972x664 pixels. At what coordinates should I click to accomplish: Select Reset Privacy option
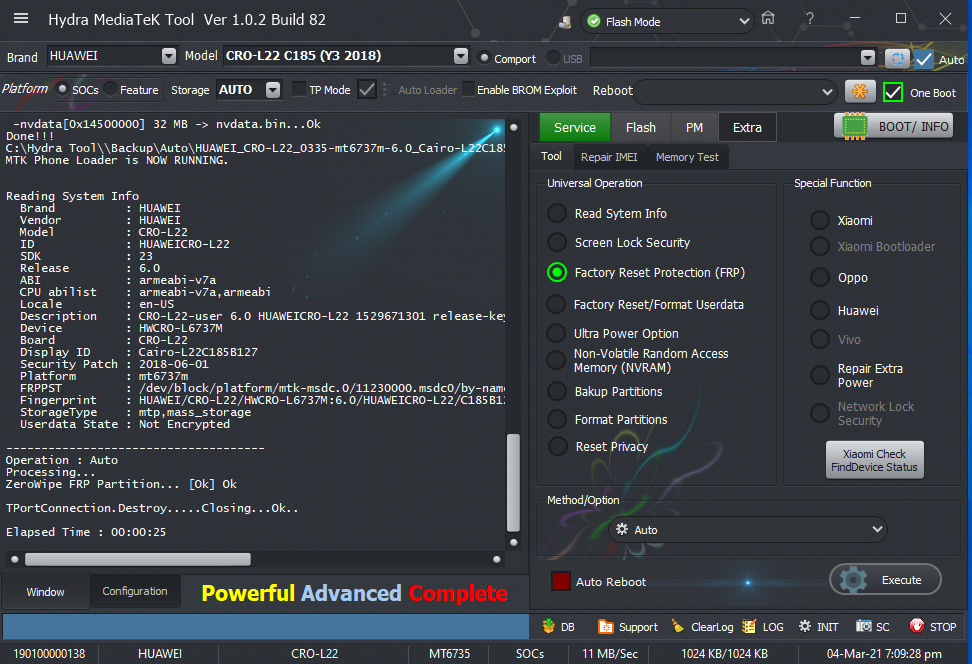click(x=557, y=446)
